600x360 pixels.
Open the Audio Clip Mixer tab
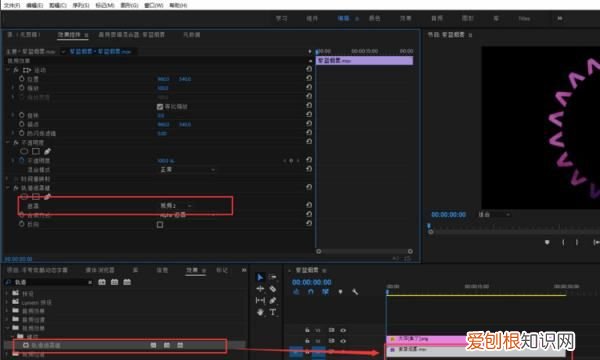131,35
